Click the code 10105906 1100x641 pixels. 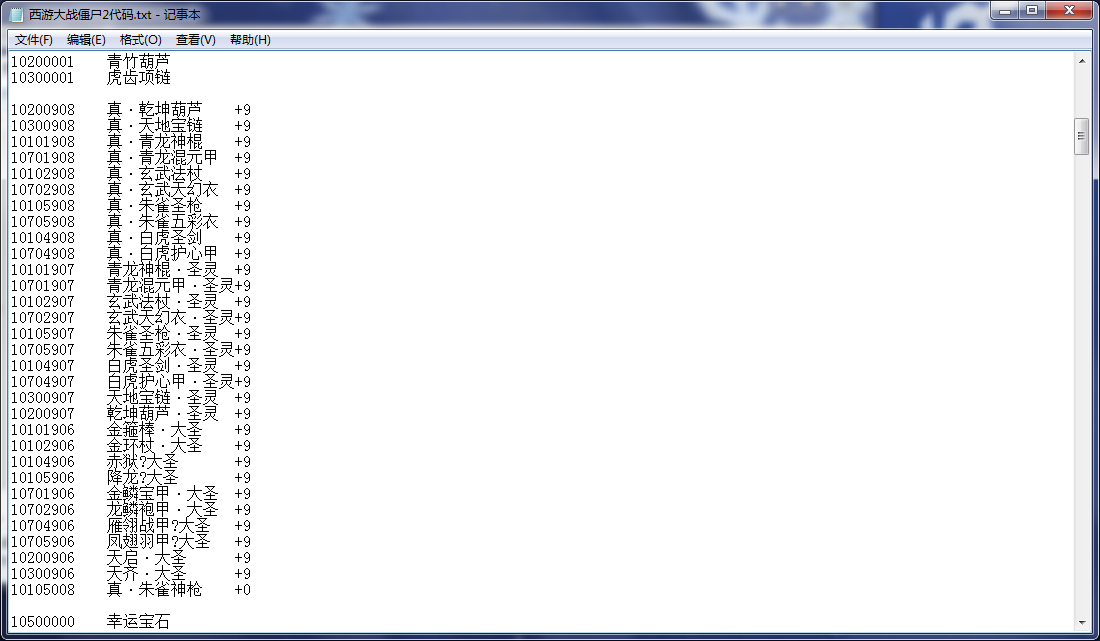[x=42, y=478]
